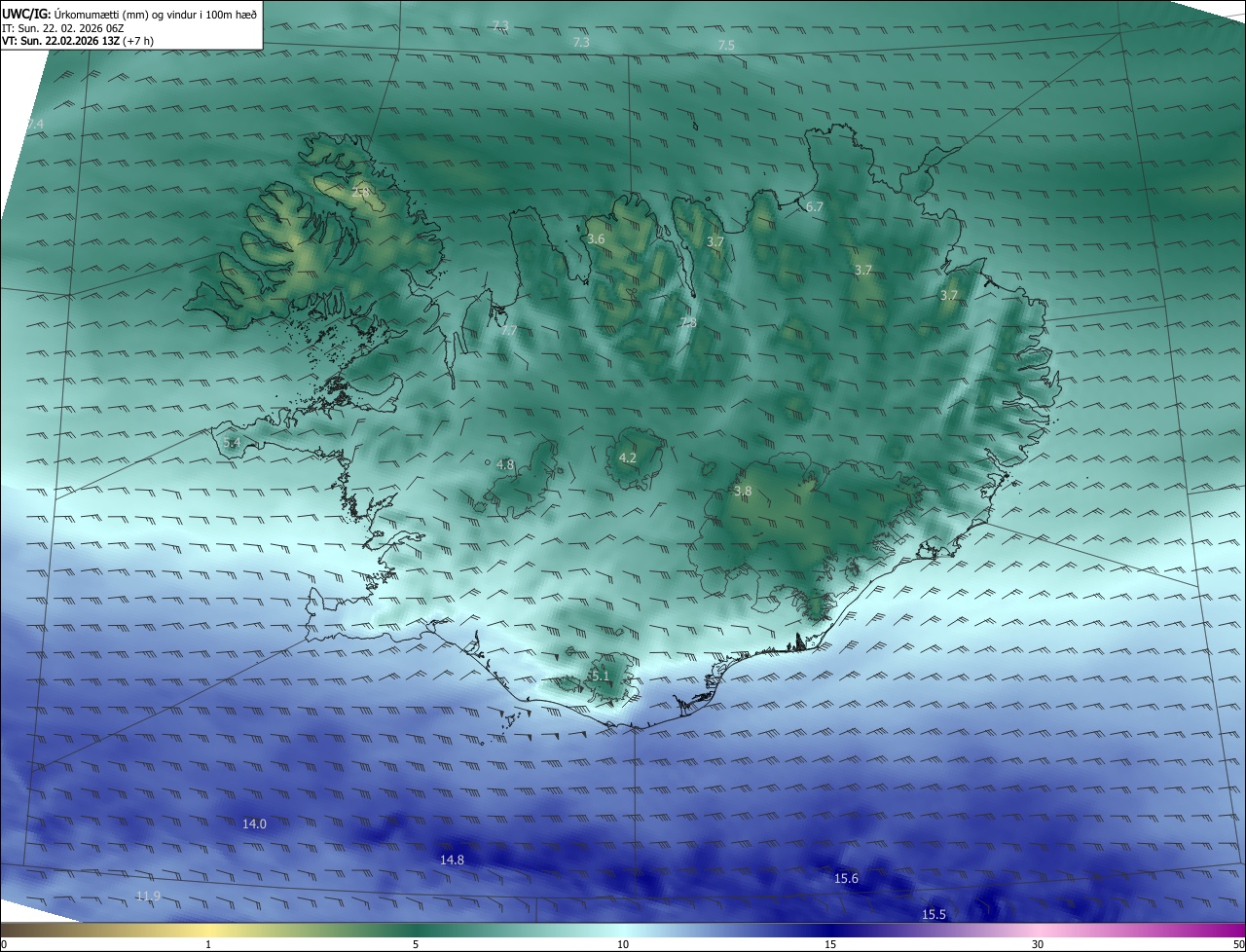Click the 11.9 value label
Viewport: 1246px width, 952px height.
pyautogui.click(x=148, y=897)
